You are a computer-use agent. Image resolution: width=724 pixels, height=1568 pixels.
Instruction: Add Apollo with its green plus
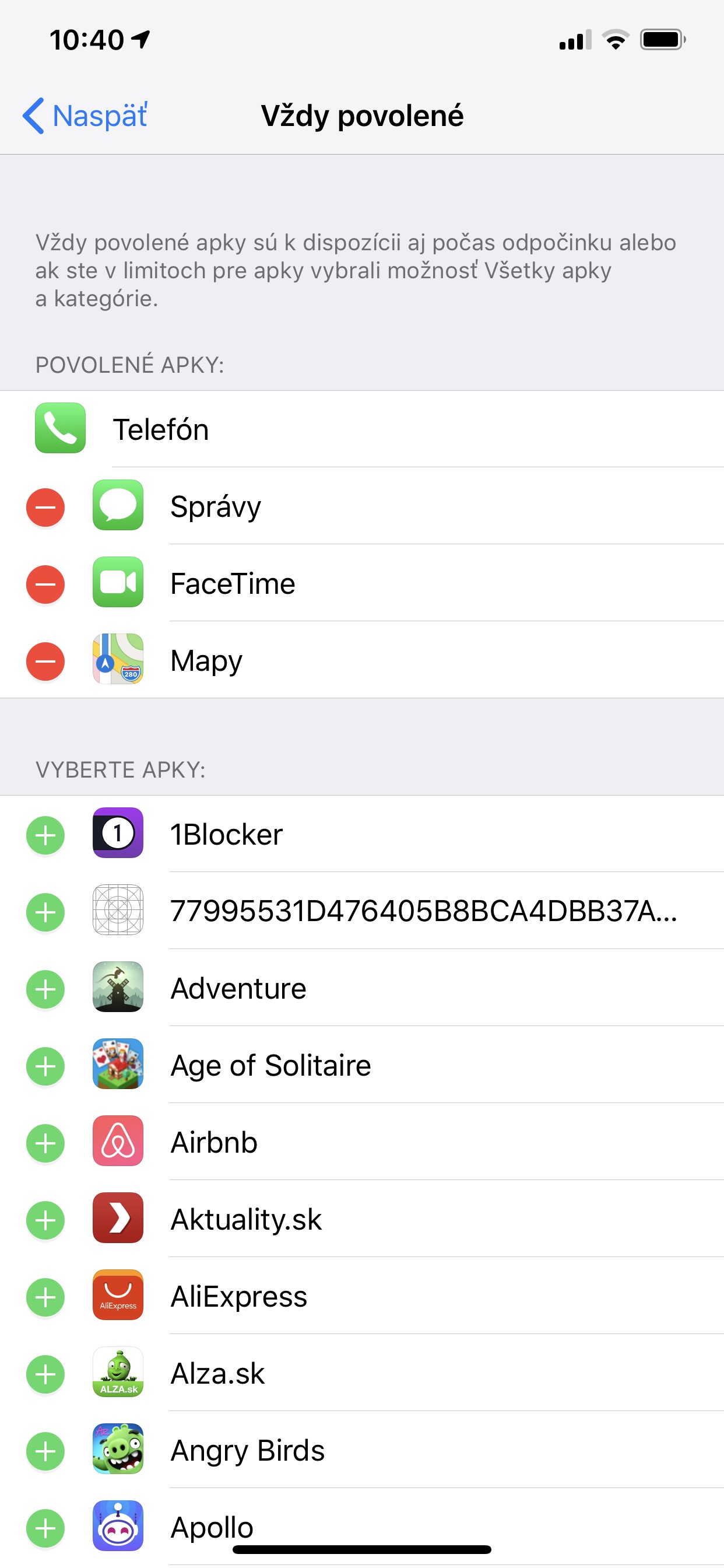(45, 1528)
